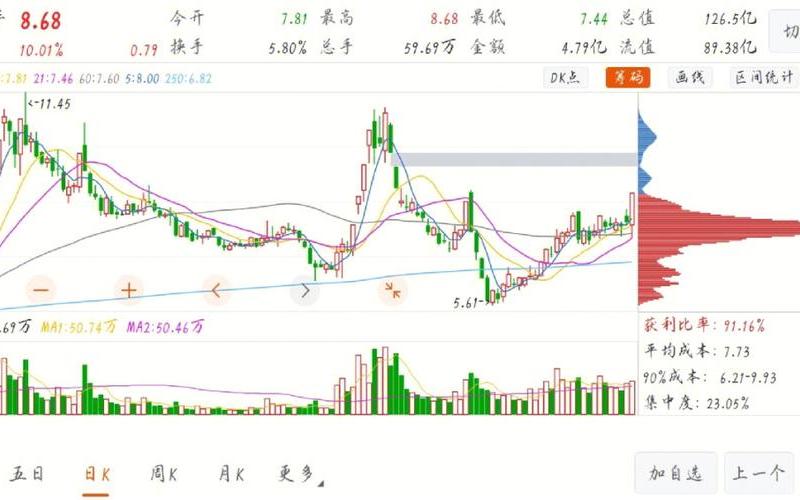Click the 11.45 high price marker
Viewport: 800px width, 500px height.
point(49,104)
